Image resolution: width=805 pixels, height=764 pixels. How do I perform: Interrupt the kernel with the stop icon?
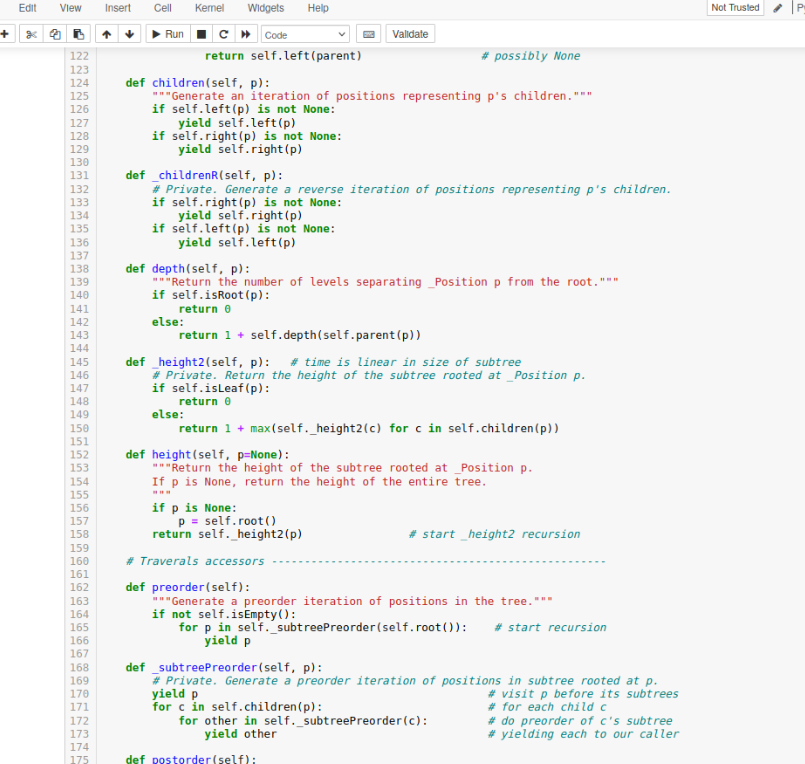pyautogui.click(x=199, y=33)
